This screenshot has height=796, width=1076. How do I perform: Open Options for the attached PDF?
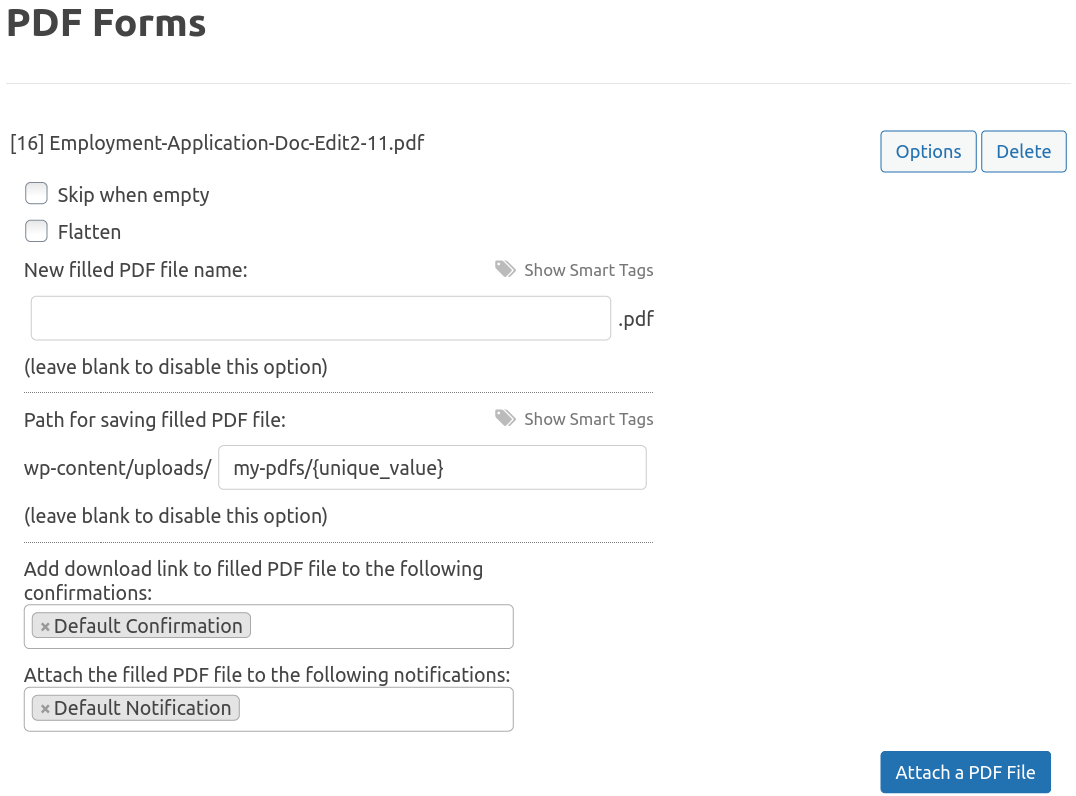point(928,152)
